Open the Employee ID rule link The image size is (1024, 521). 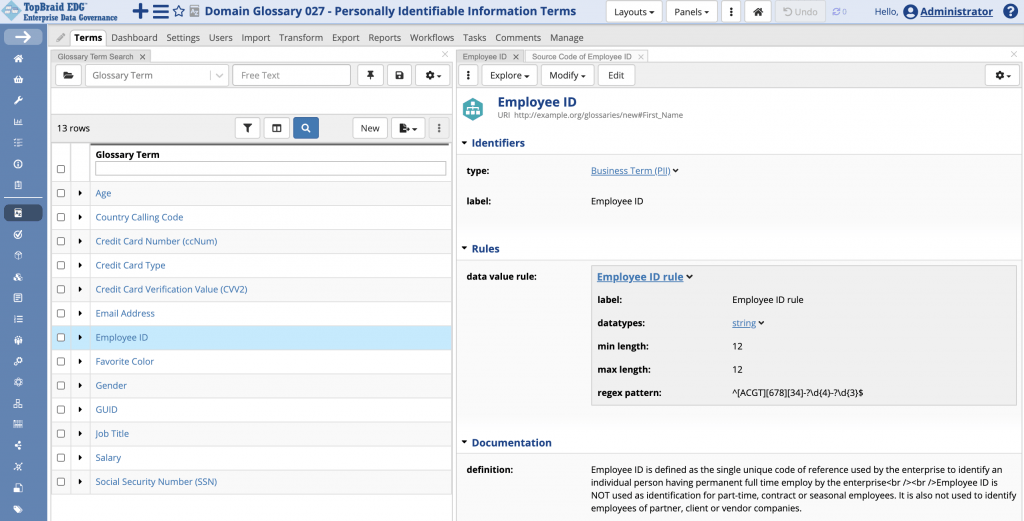click(x=640, y=277)
